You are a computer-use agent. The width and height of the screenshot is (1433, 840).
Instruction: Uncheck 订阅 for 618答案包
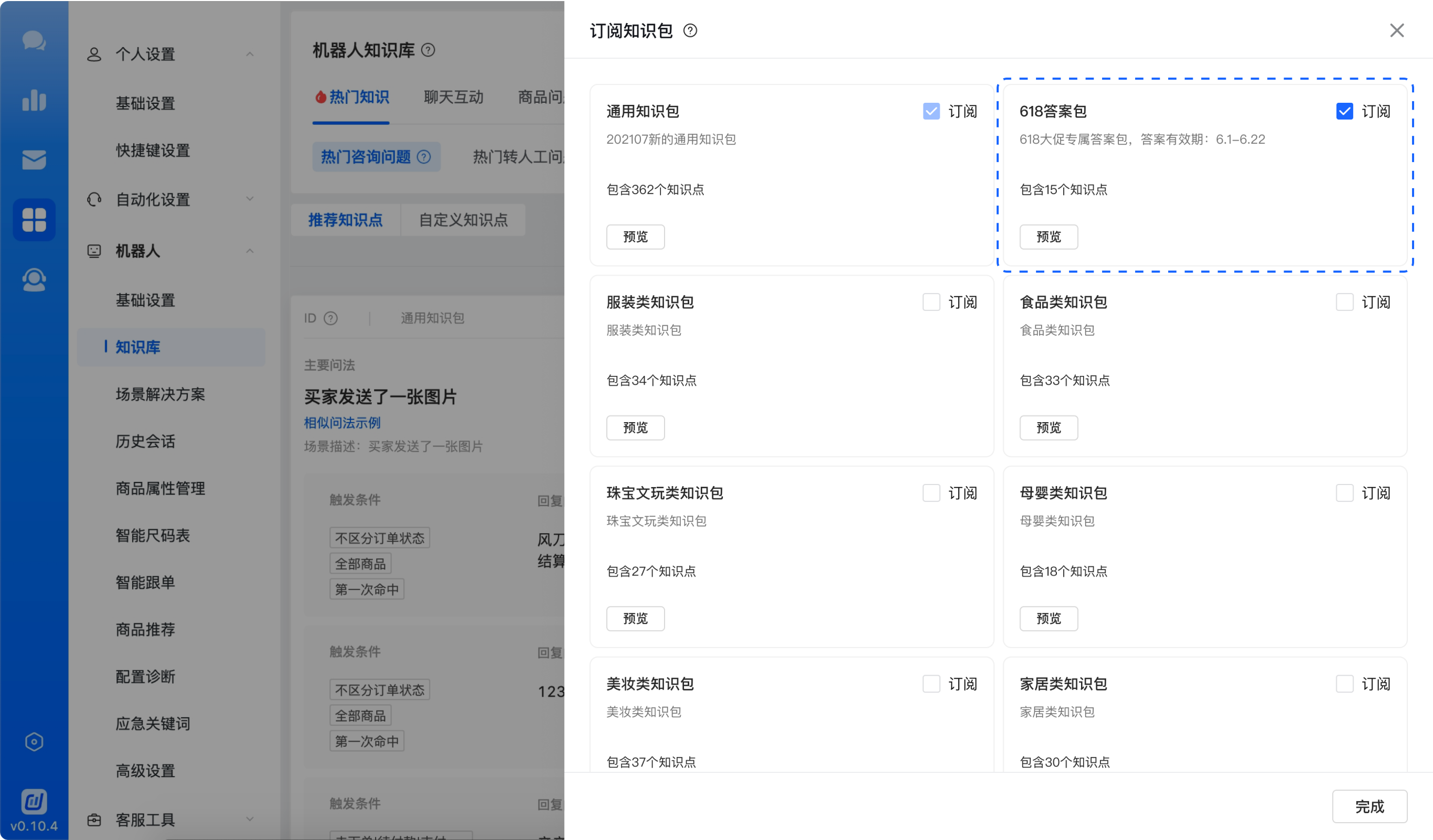pos(1344,111)
